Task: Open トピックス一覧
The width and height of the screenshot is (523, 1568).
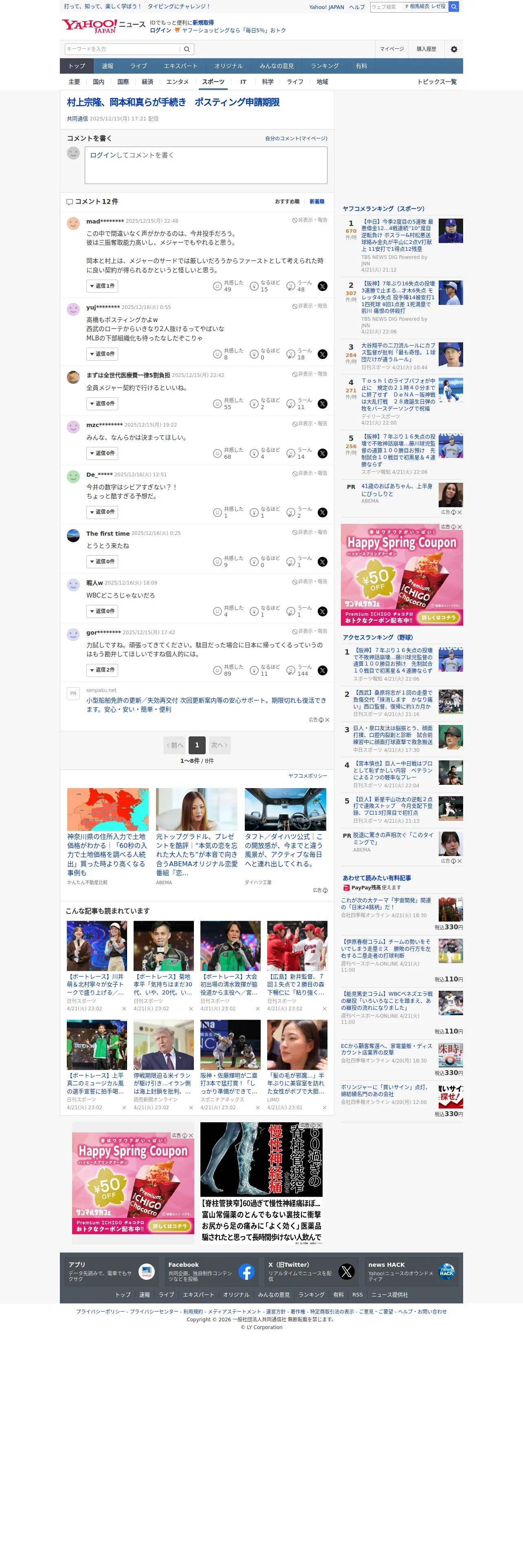Action: [x=437, y=82]
